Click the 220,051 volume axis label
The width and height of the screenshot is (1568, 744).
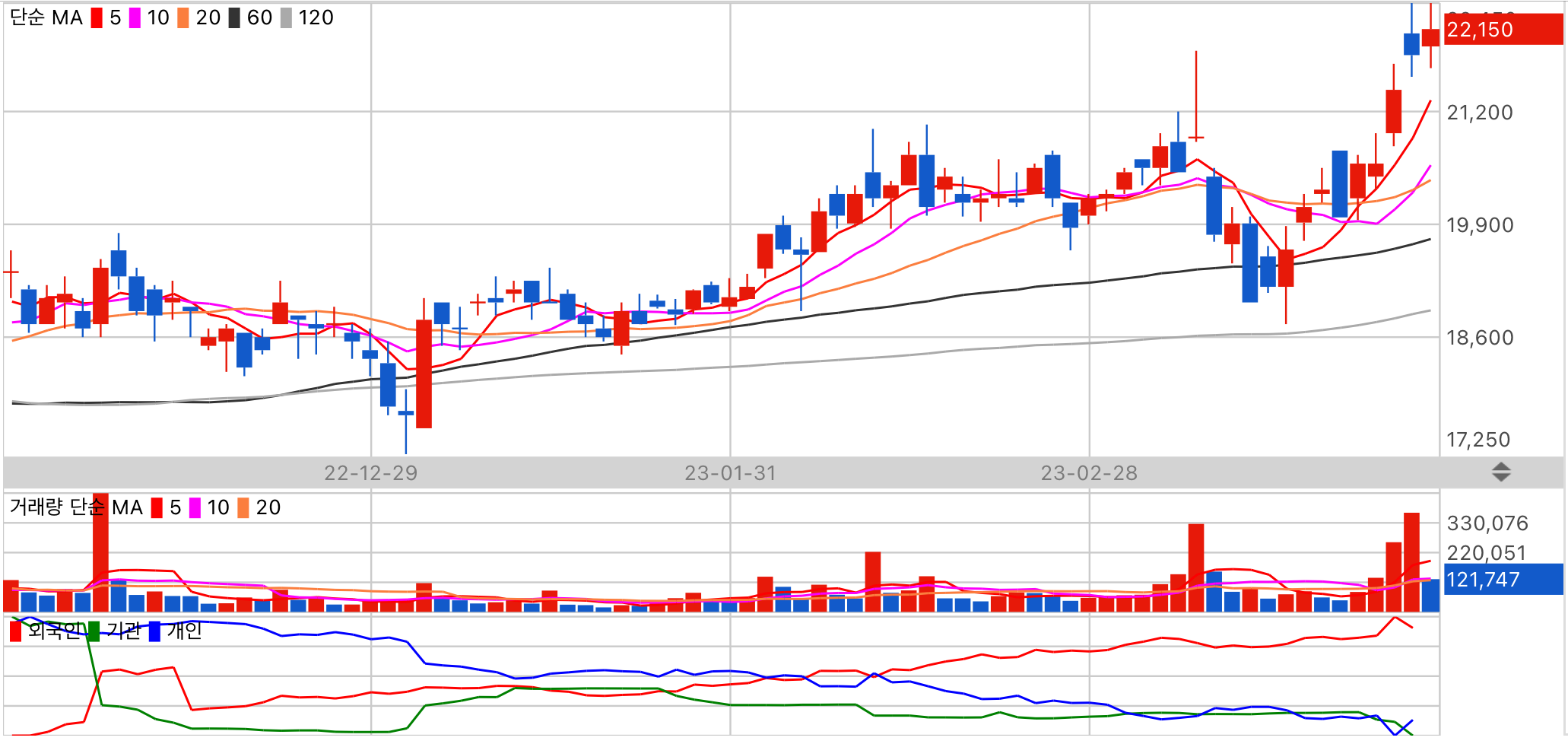pos(1487,553)
